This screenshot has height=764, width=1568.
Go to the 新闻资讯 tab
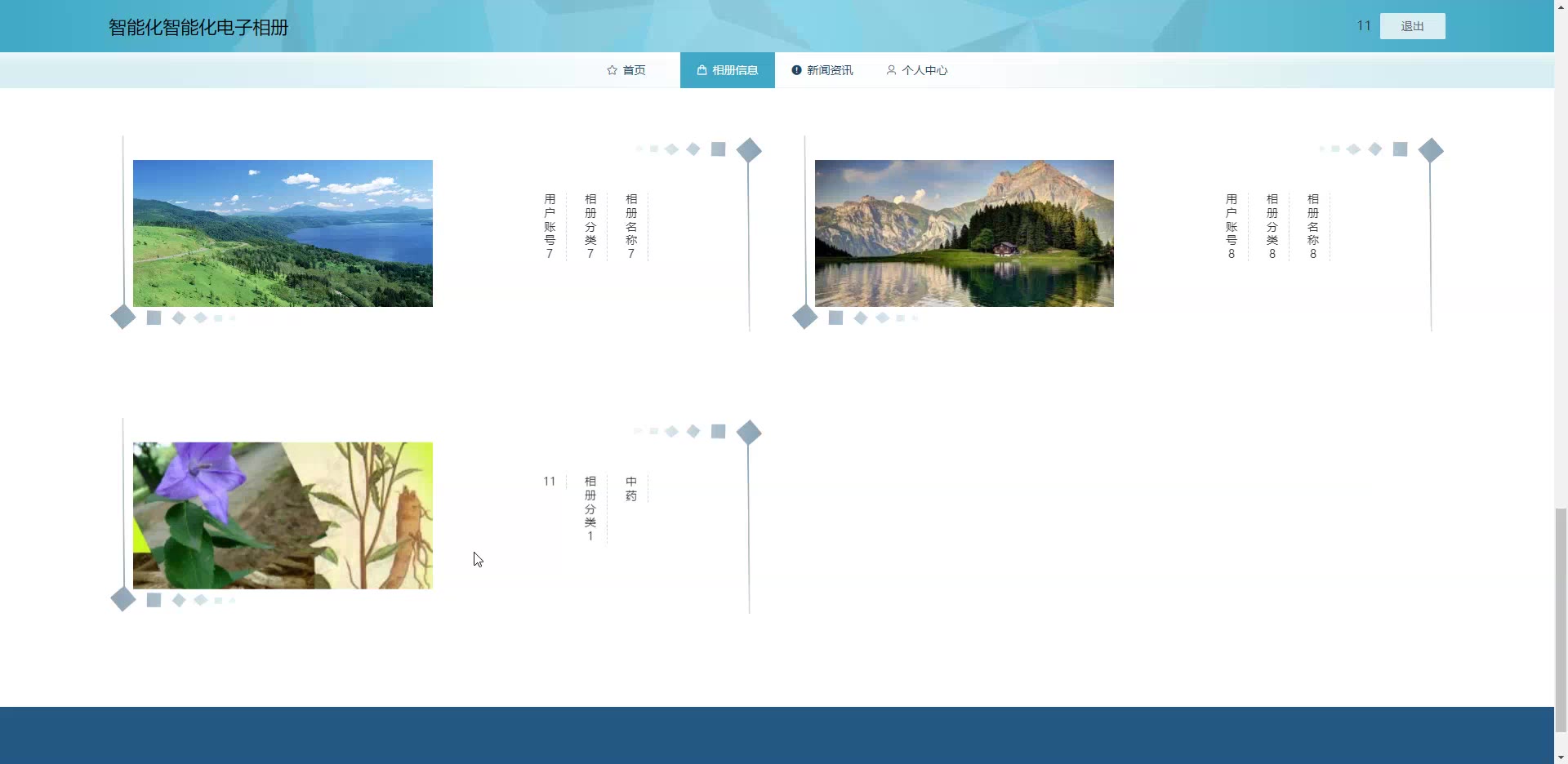[822, 70]
